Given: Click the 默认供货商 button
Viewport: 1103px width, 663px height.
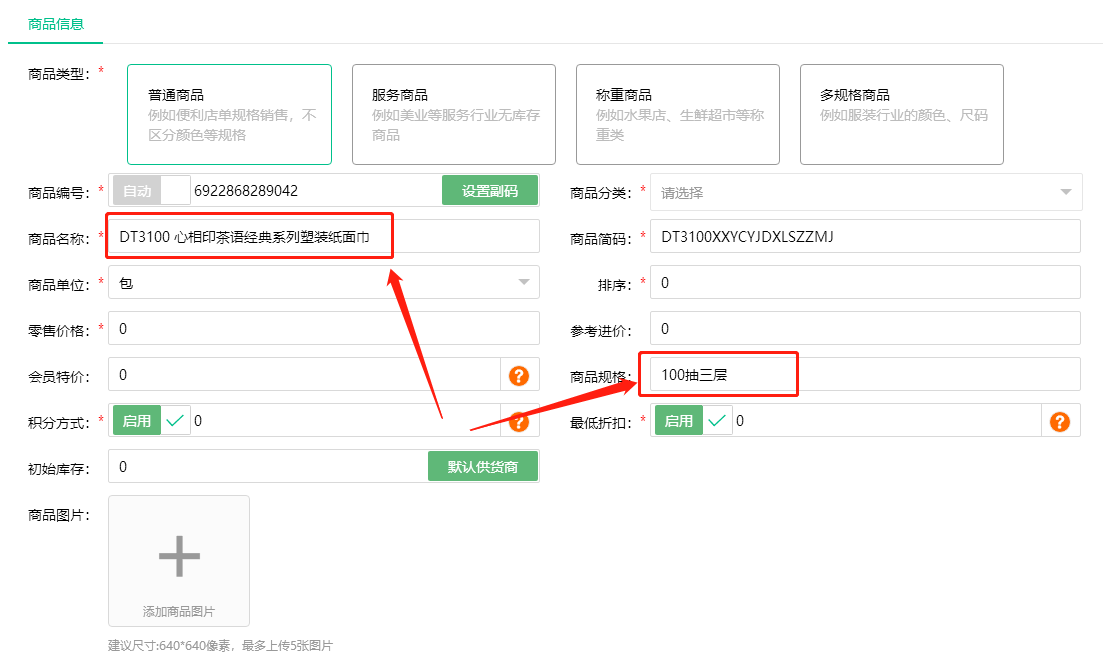Looking at the screenshot, I should tap(483, 466).
